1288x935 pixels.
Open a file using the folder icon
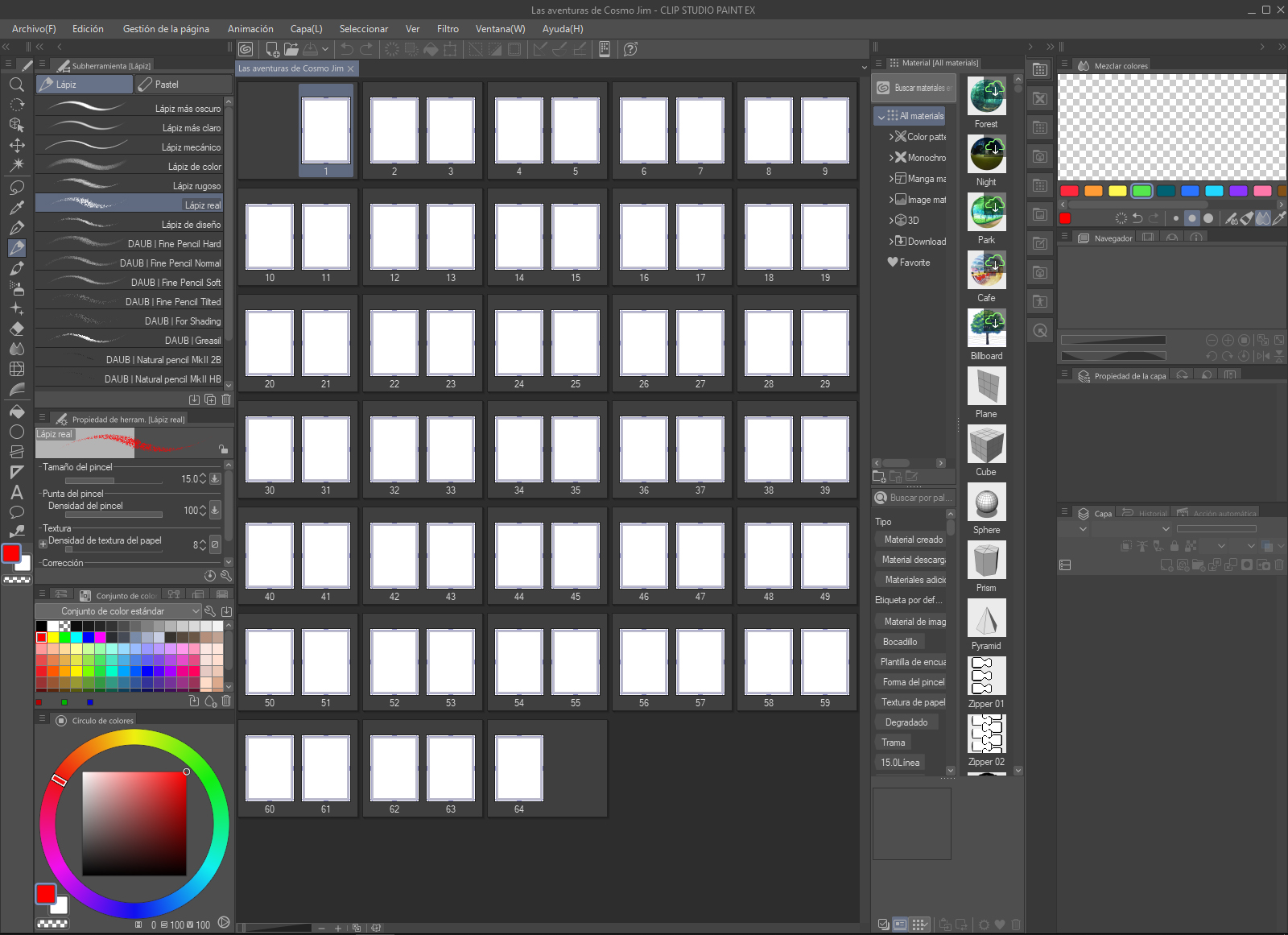[291, 49]
